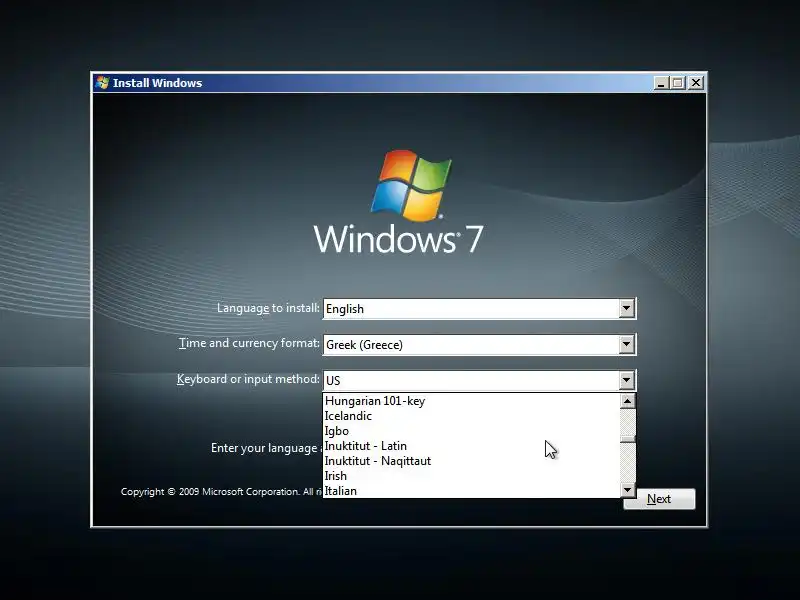
Task: Select Hungarian 101-key keyboard layout
Action: coord(471,401)
